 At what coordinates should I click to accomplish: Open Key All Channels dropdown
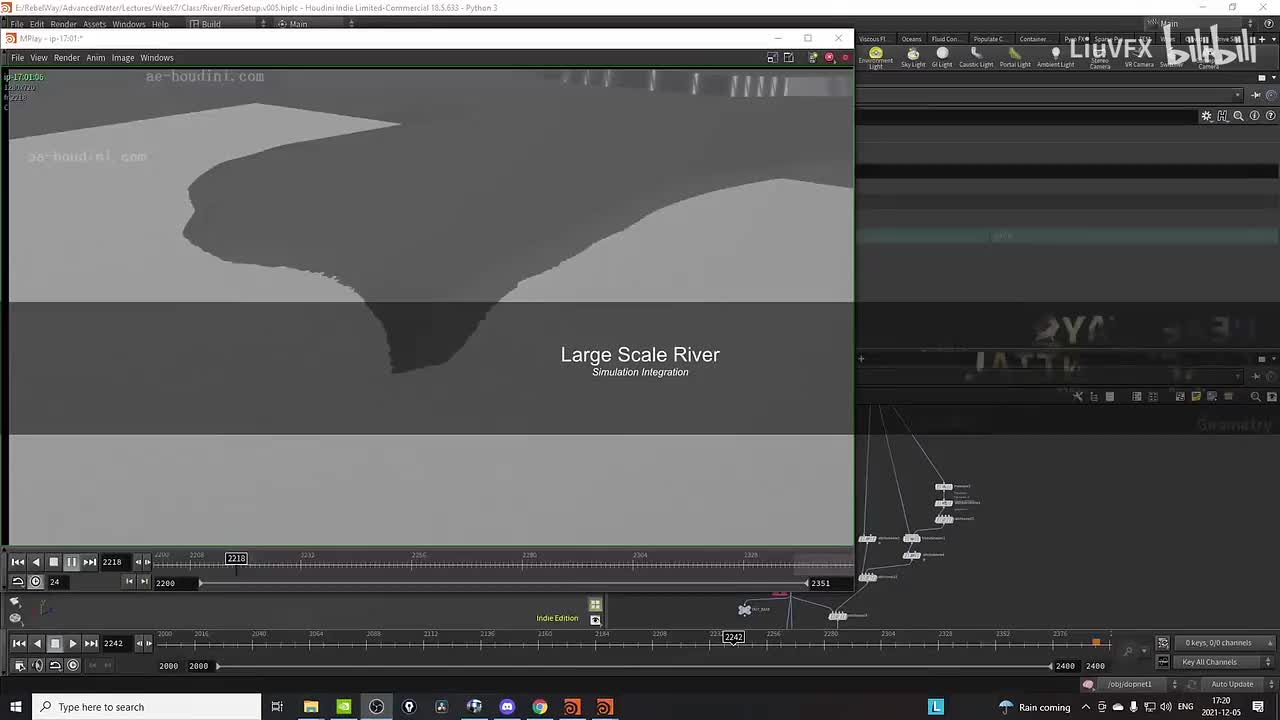pos(1224,662)
